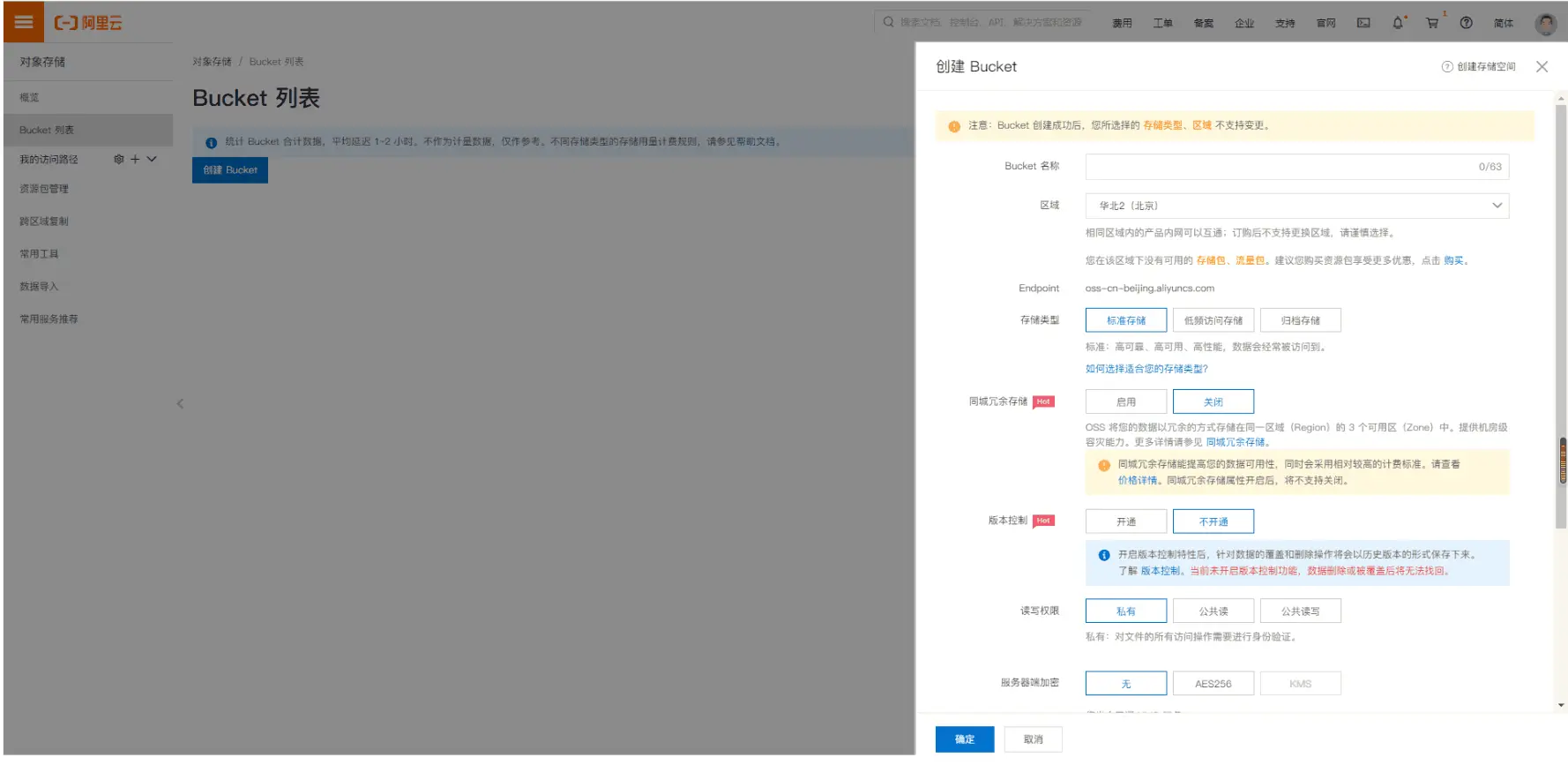1568x765 pixels.
Task: Collapse the left sidebar with arrow handle
Action: 180,404
